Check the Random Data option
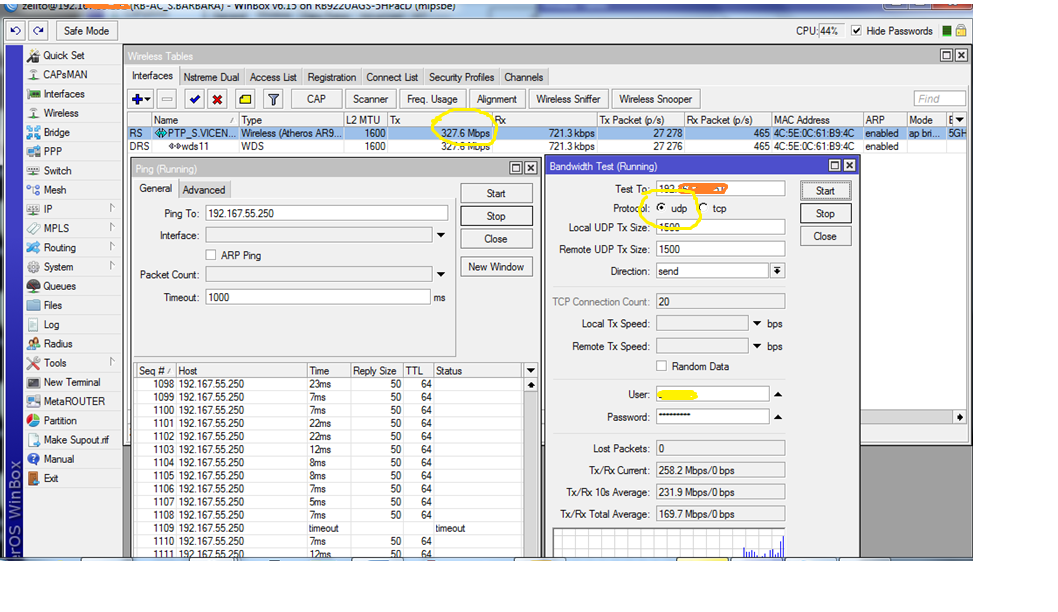 click(x=662, y=366)
